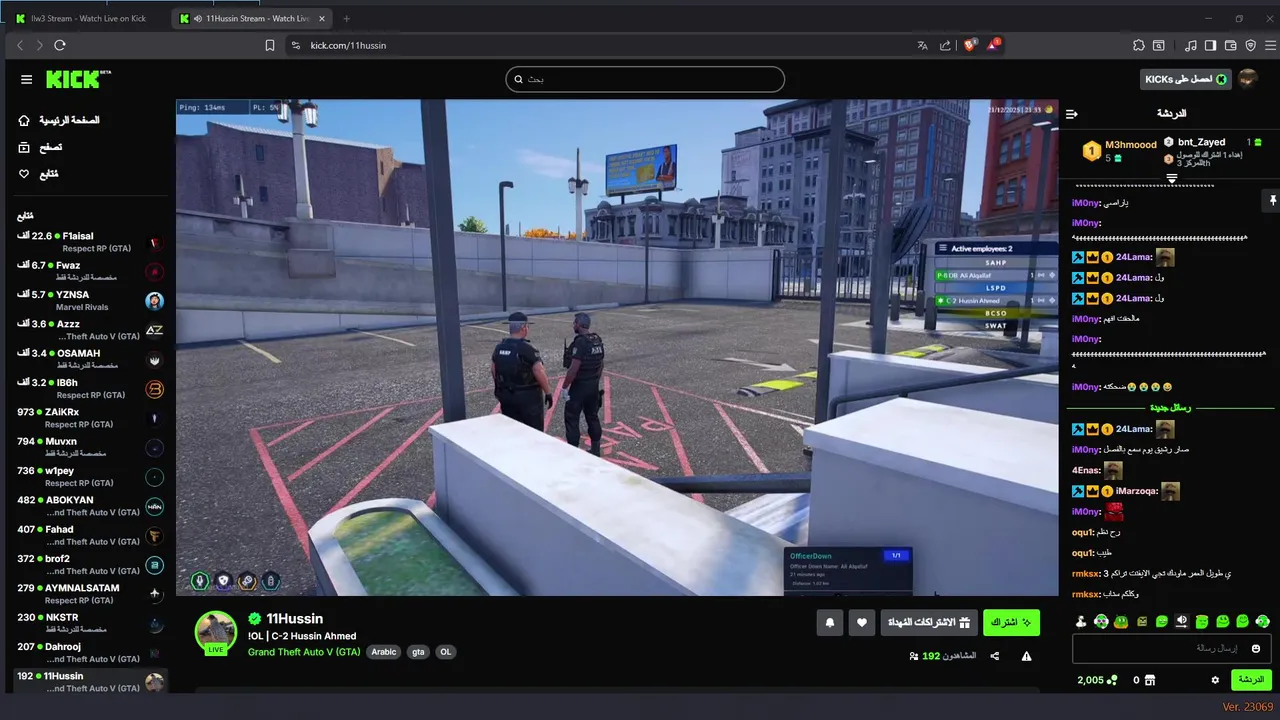Screen dimensions: 1280x720
Task: Open the Brave VPN shield icon
Action: (x=1250, y=45)
